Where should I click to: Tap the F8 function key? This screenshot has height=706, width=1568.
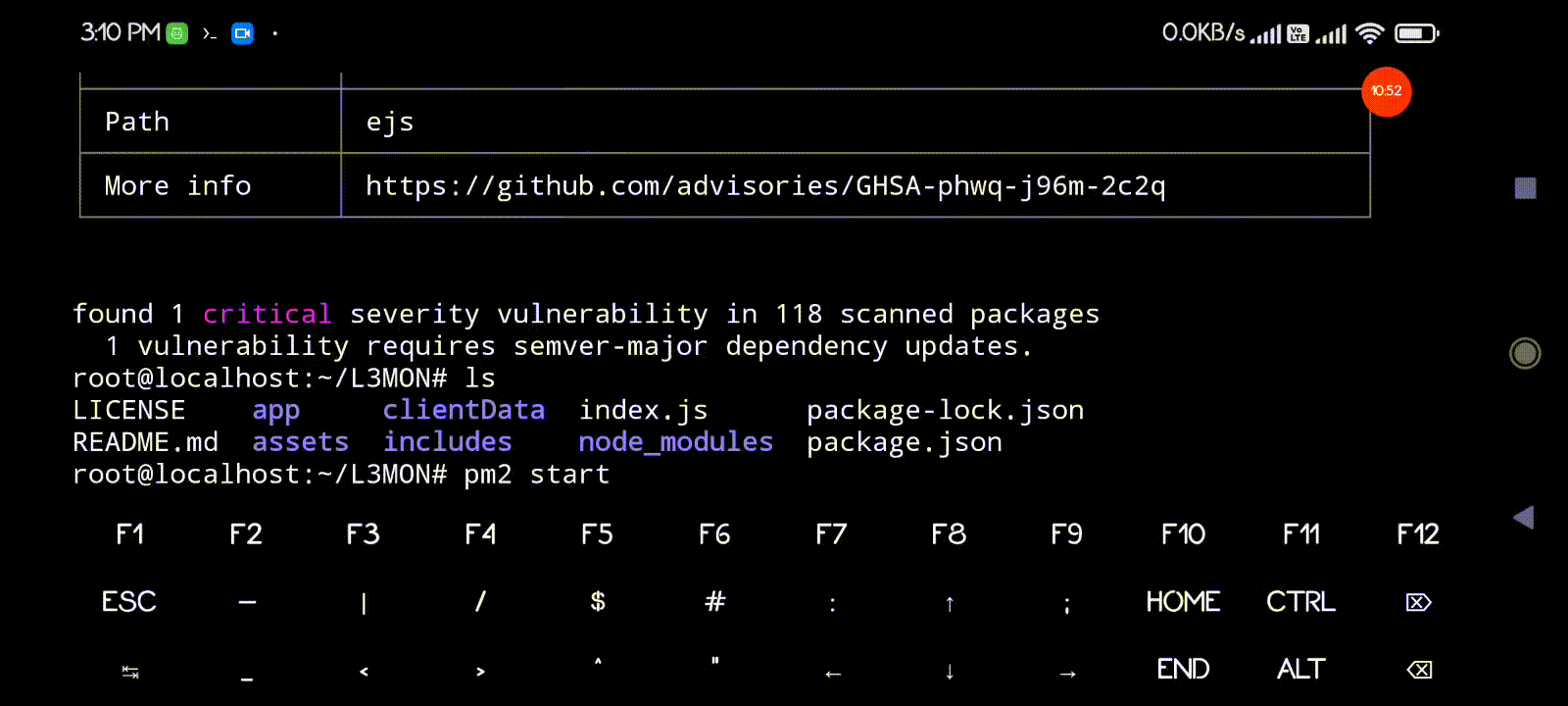[x=949, y=534]
